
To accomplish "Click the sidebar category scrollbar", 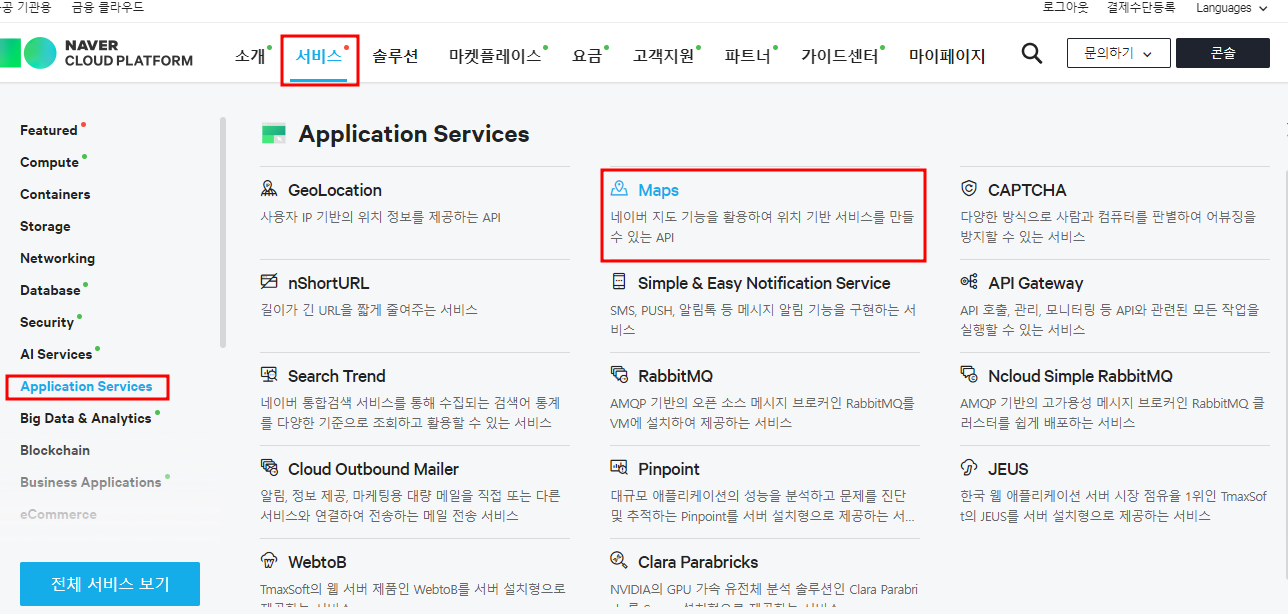I will tap(223, 233).
